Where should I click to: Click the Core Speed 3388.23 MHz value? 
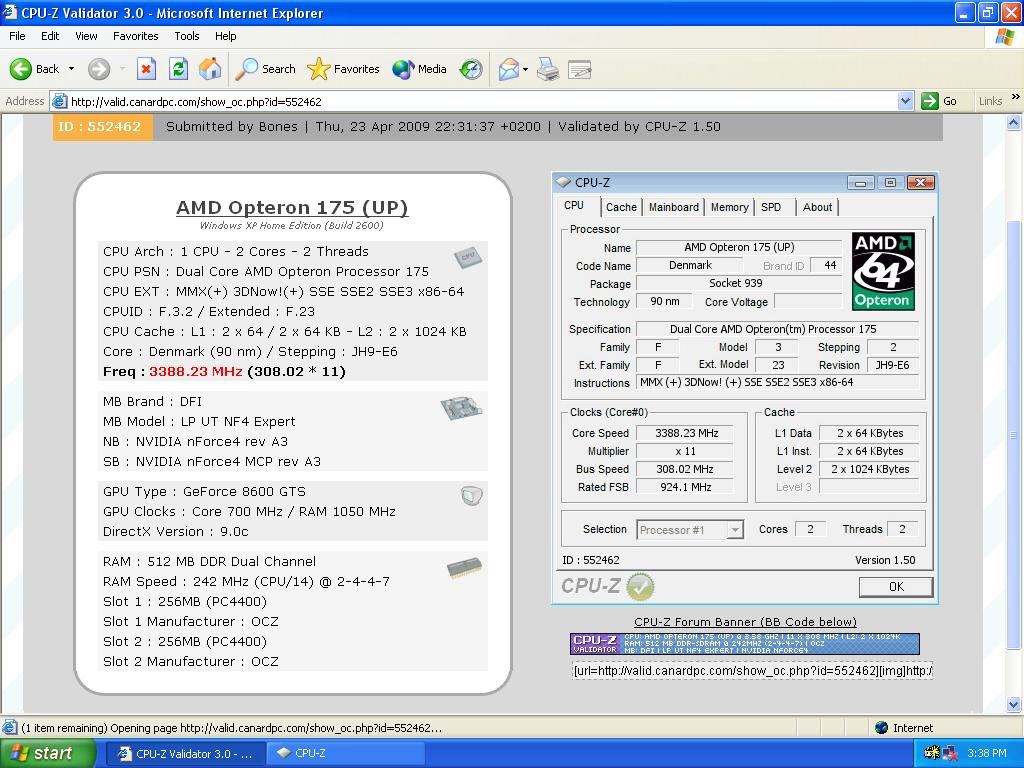(684, 433)
